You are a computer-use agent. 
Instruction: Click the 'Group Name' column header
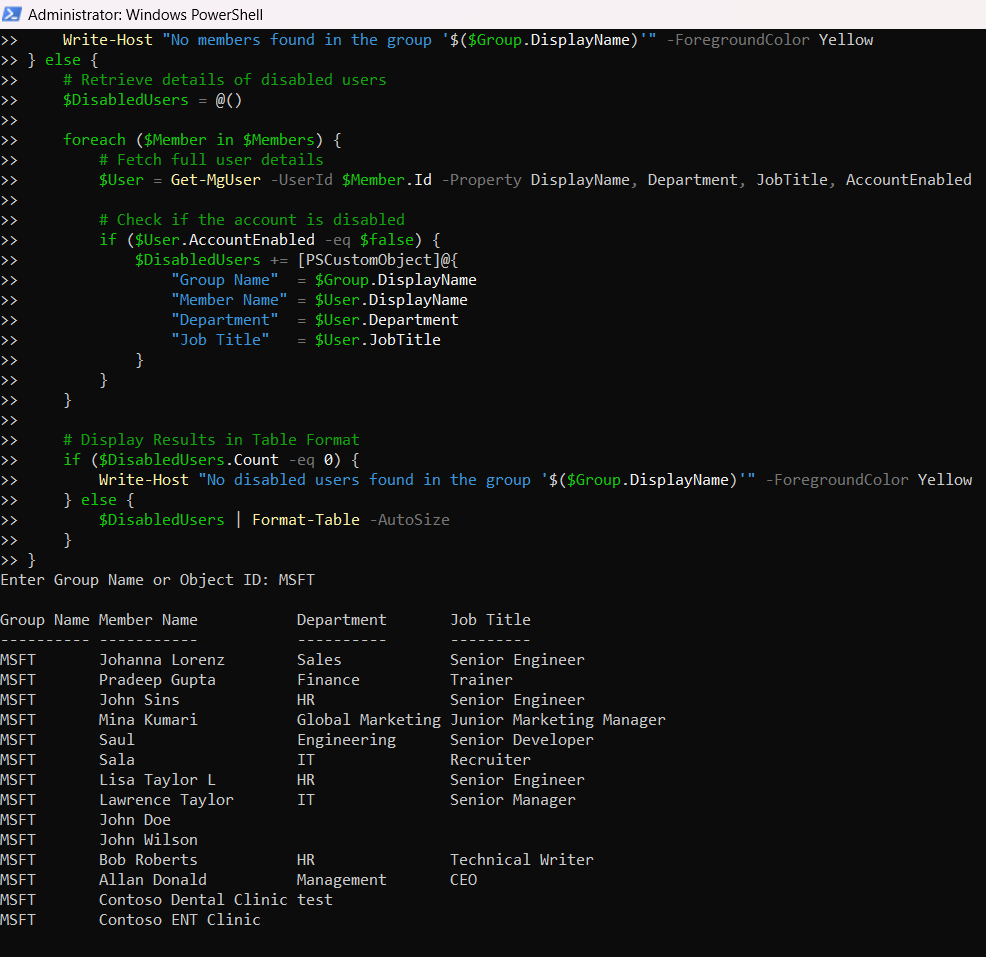[x=44, y=620]
